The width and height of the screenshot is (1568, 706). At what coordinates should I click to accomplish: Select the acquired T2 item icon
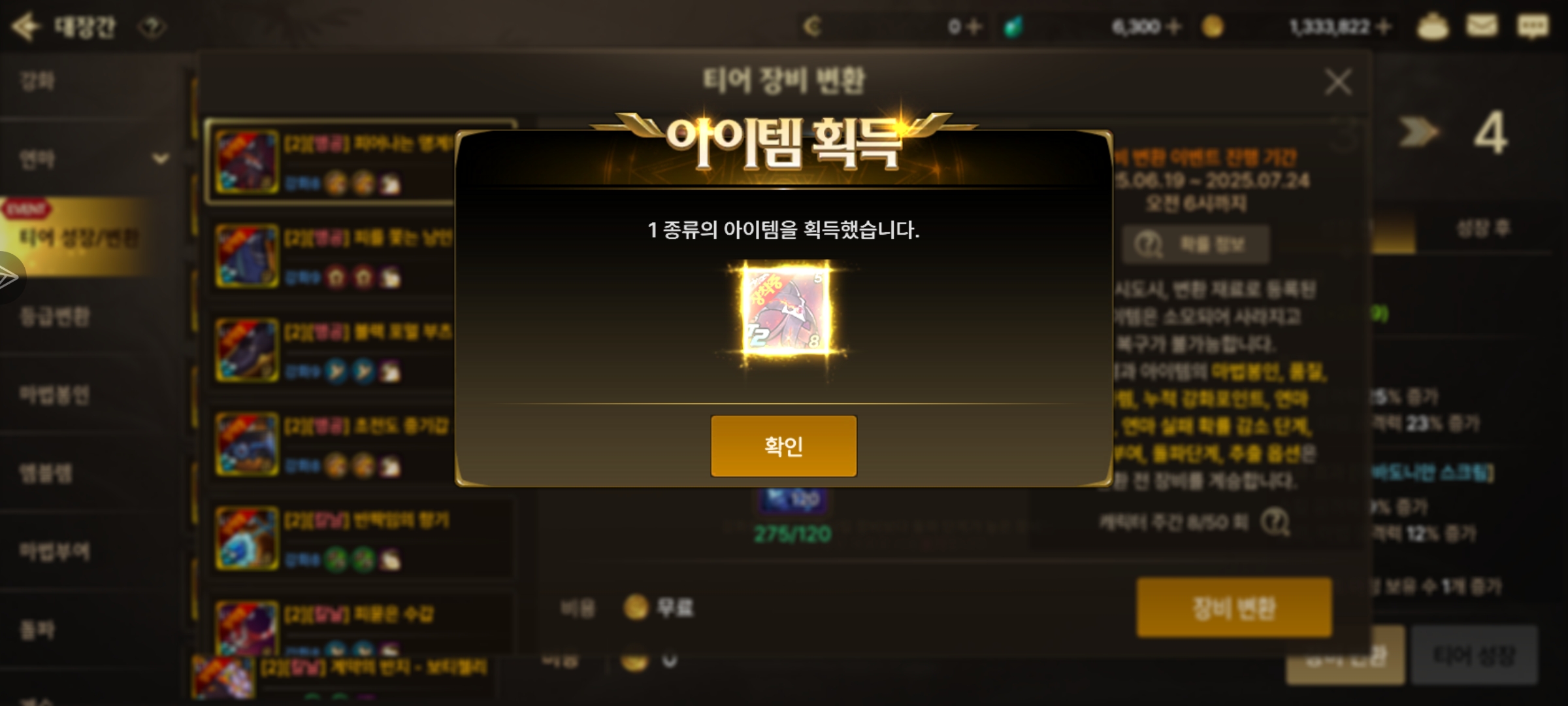pyautogui.click(x=786, y=311)
